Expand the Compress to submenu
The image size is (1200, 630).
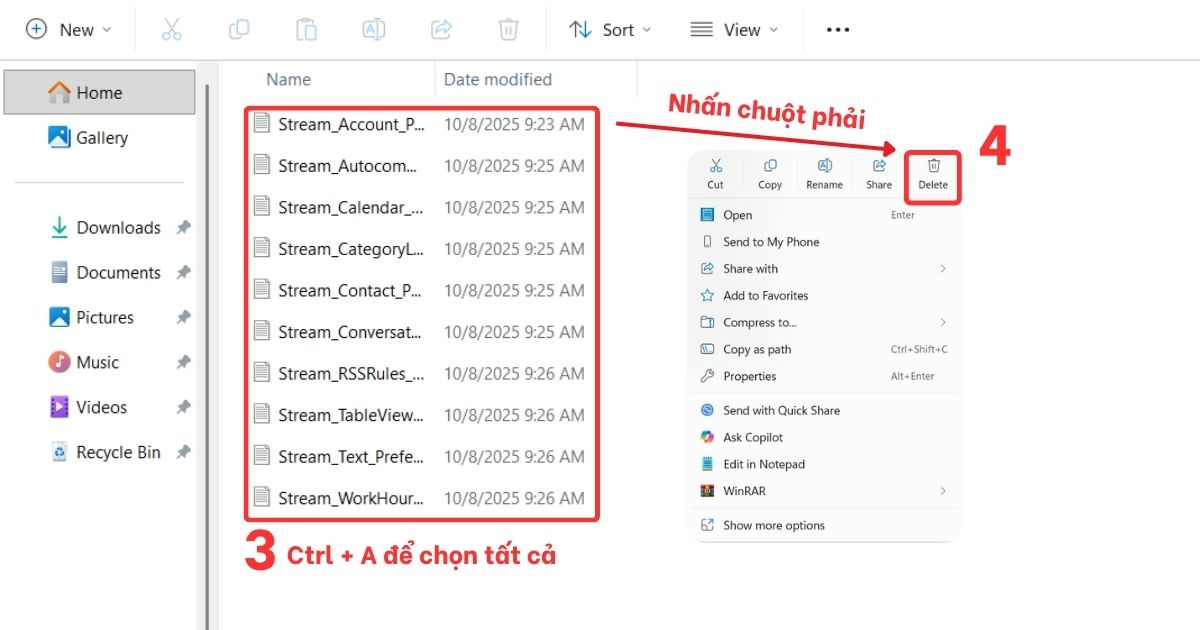point(760,322)
